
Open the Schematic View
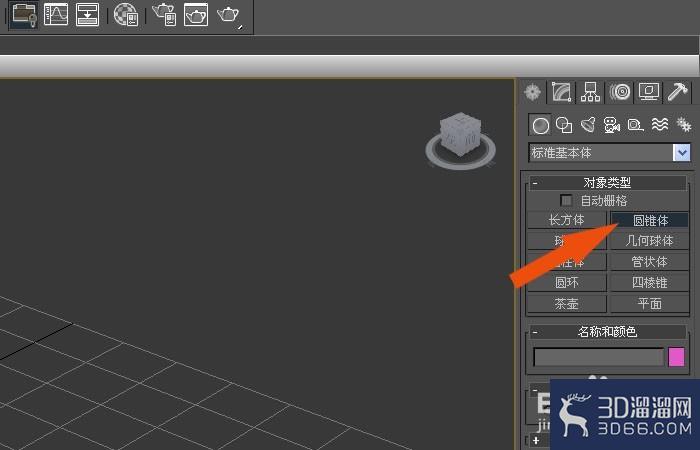pos(88,14)
